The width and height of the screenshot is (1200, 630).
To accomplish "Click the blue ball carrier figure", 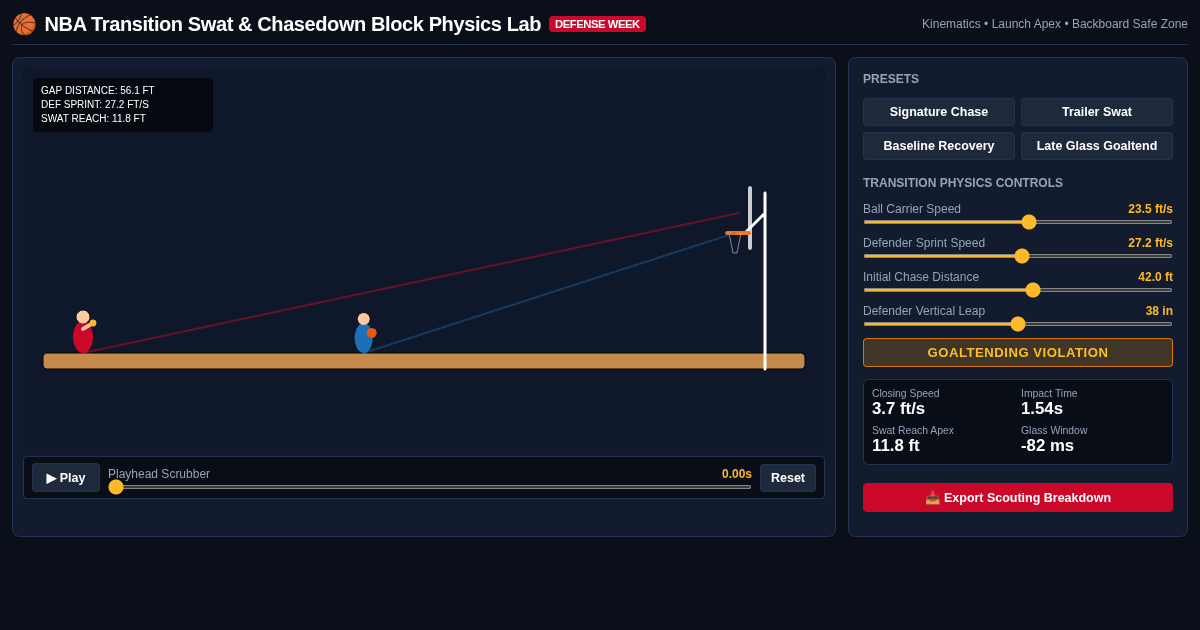I will pyautogui.click(x=364, y=333).
